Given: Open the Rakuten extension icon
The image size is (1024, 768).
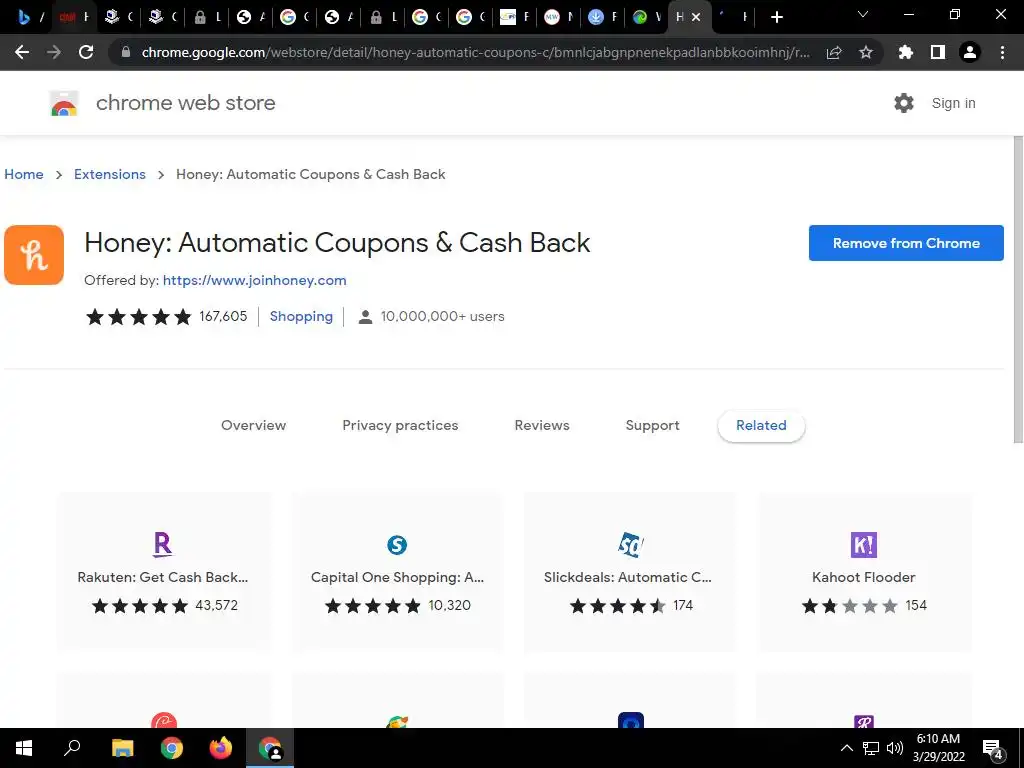Looking at the screenshot, I should click(163, 545).
